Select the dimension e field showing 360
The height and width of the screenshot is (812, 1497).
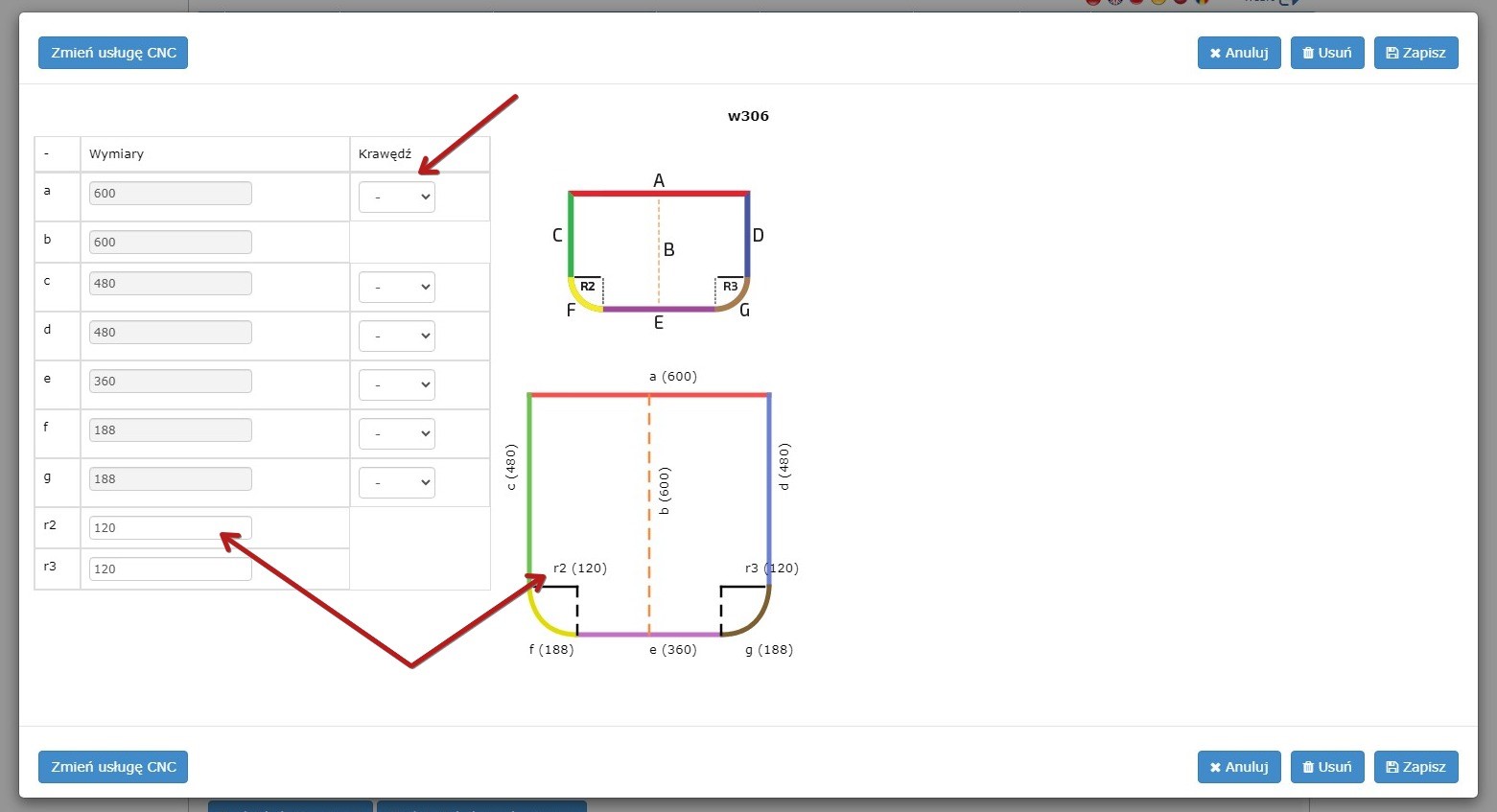(x=170, y=381)
